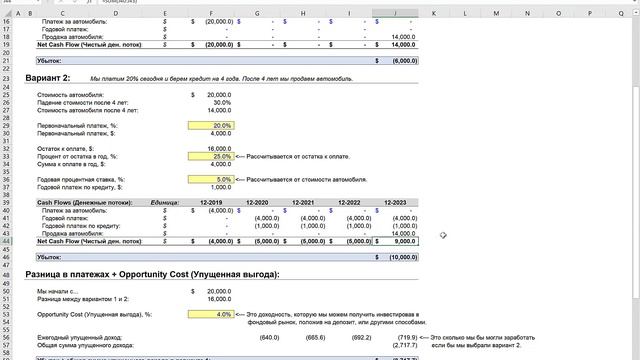The width and height of the screenshot is (640, 360).
Task: Select 'Годовая процентная ставка, %:' label
Action: [81, 179]
